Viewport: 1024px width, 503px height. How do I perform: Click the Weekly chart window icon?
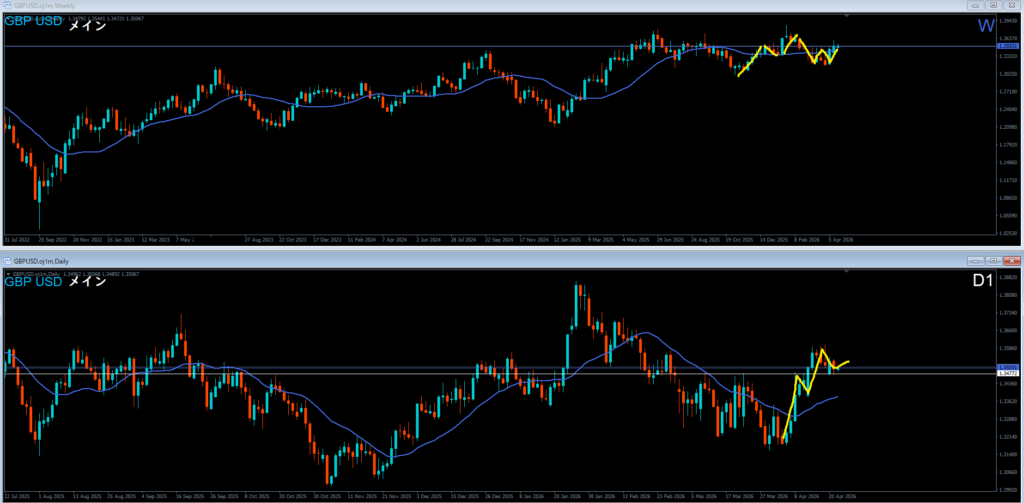pyautogui.click(x=8, y=5)
